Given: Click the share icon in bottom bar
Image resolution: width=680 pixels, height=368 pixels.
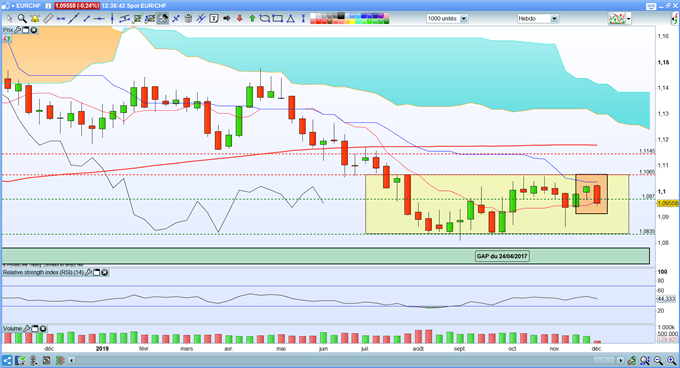Looking at the screenshot, I should click(x=7, y=360).
